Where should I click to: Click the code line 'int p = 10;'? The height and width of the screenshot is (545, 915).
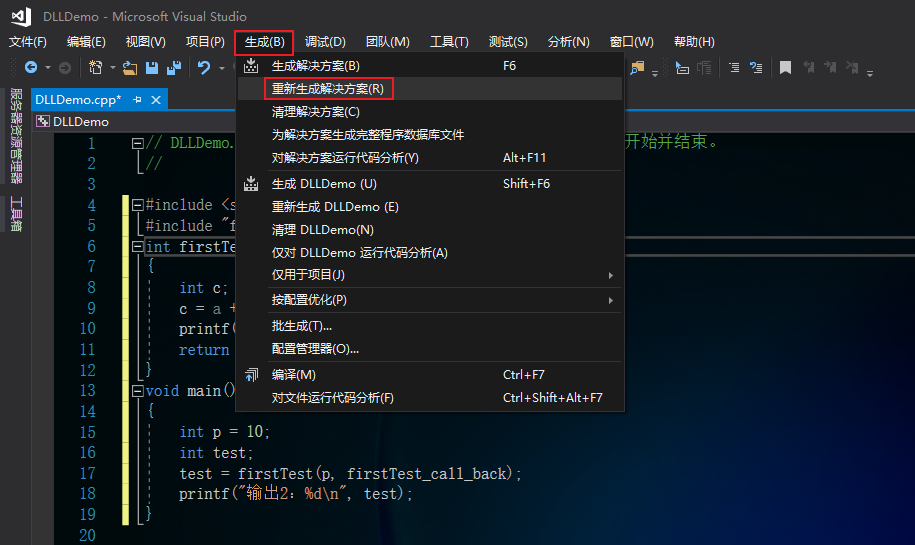click(x=225, y=432)
